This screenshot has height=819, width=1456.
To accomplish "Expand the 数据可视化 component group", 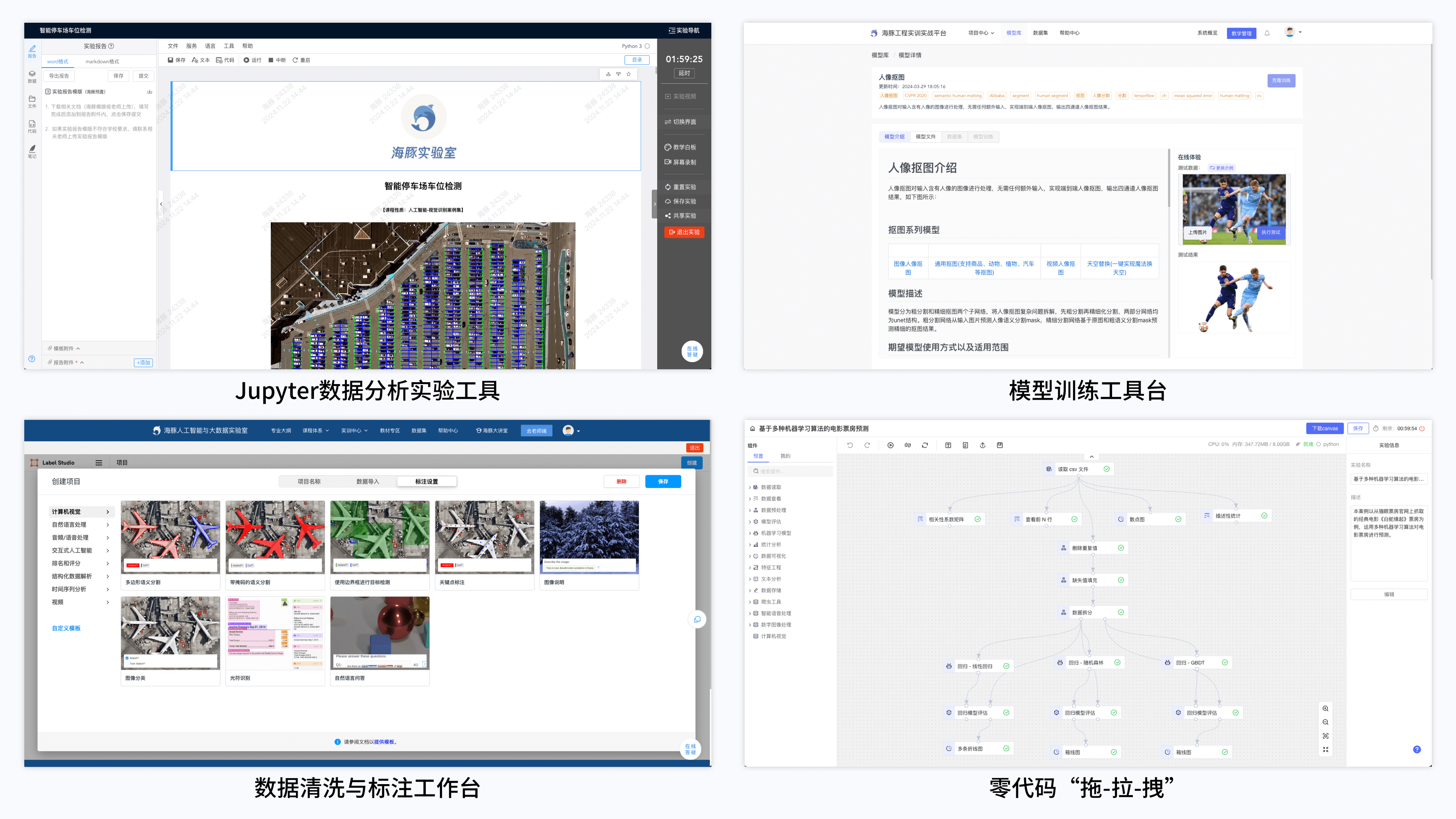I will [x=750, y=556].
